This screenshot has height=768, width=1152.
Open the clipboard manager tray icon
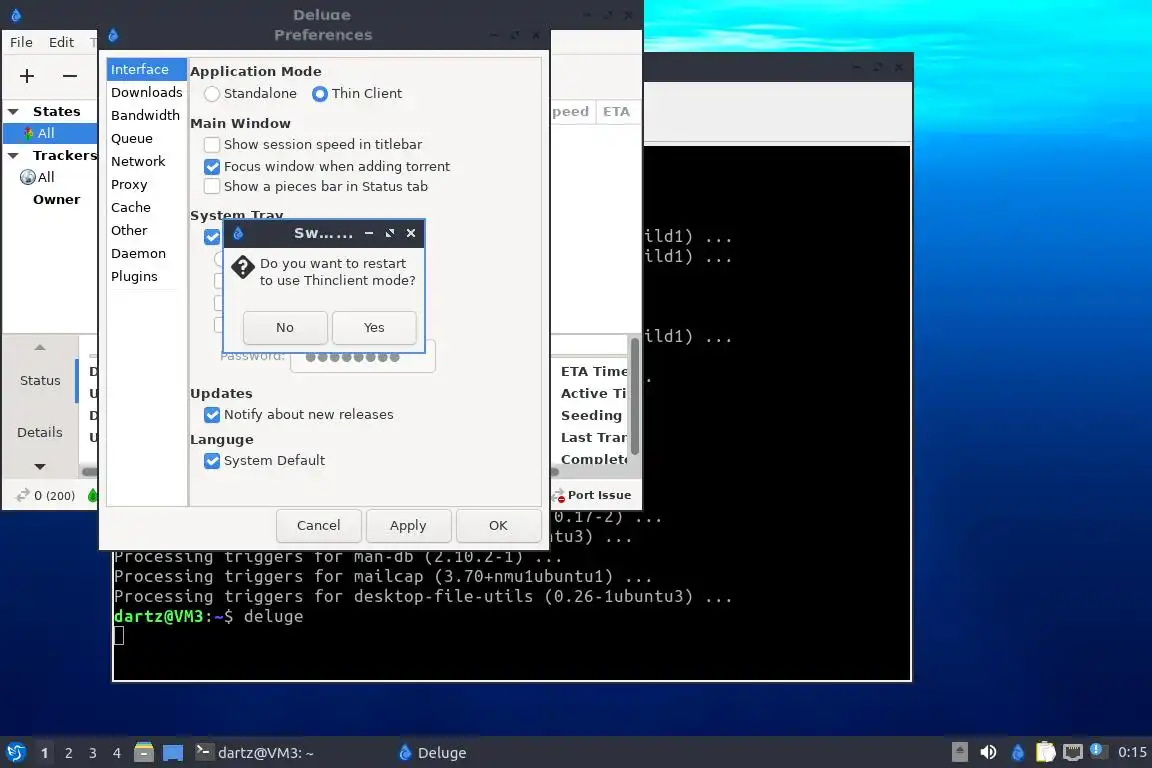coord(1045,752)
